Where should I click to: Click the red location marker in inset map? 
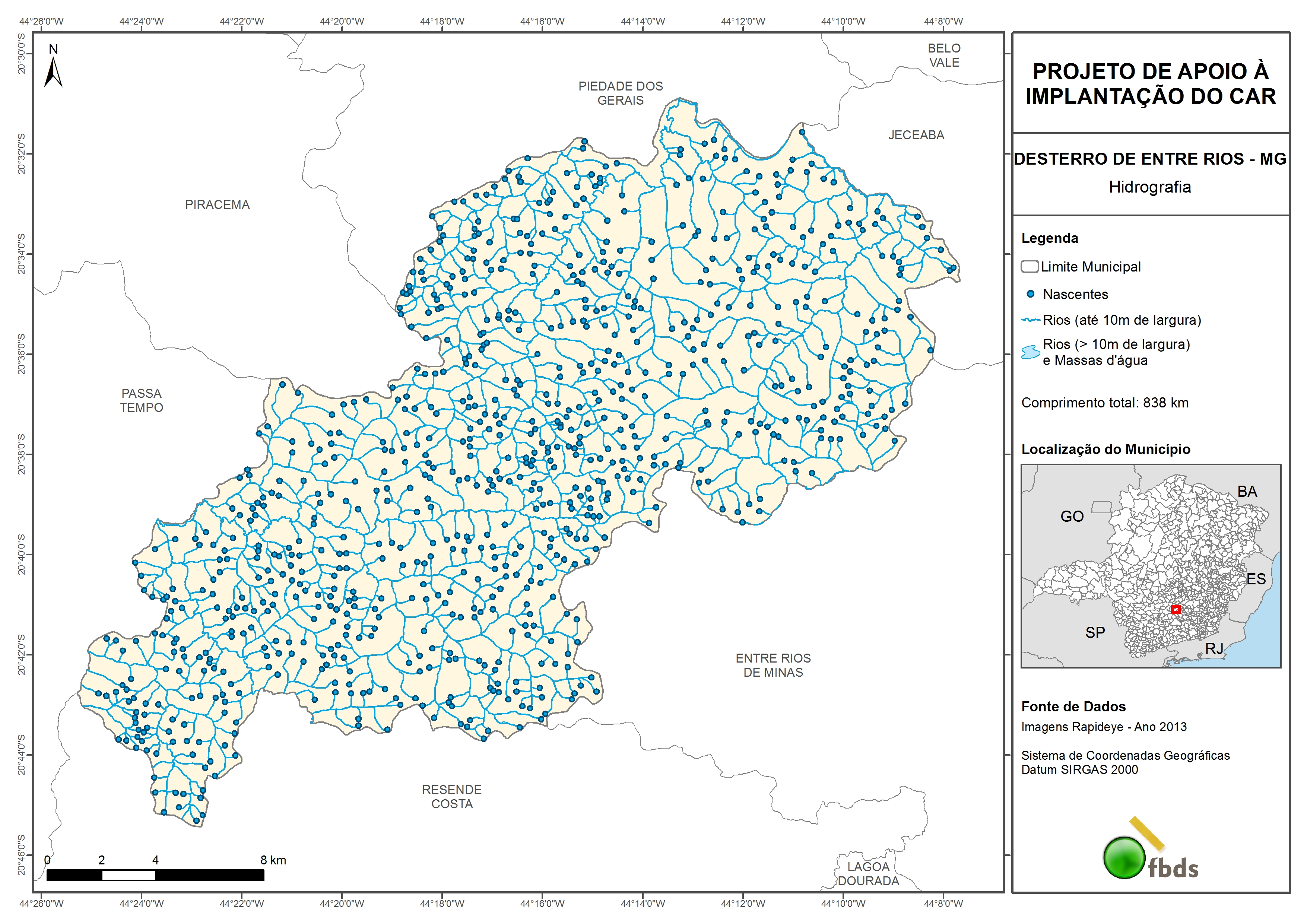[x=1176, y=609]
